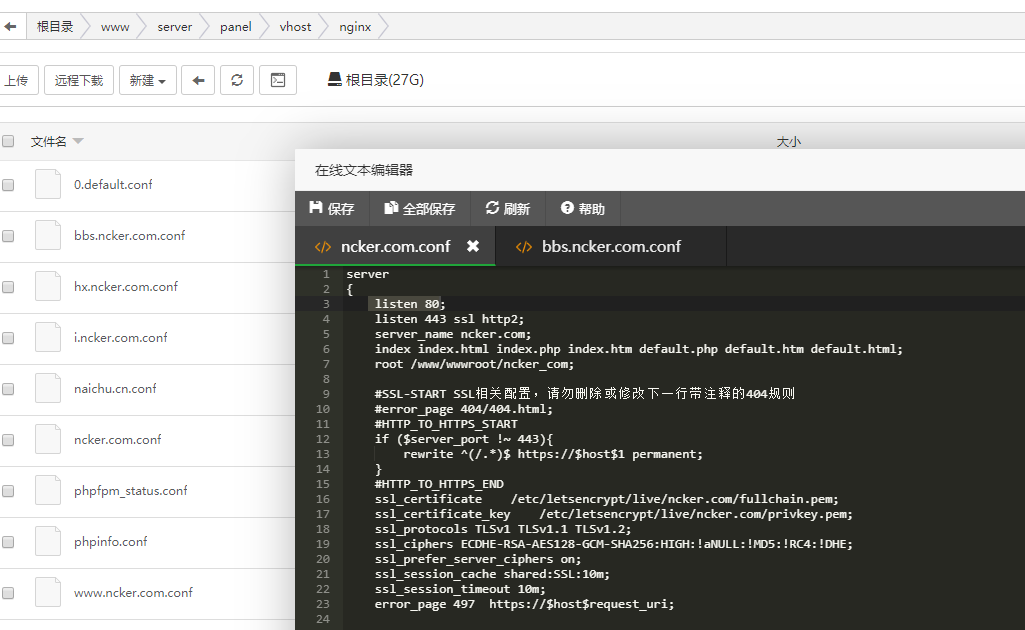
Task: Click file icon of hx.ncker.com.conf
Action: (x=48, y=286)
